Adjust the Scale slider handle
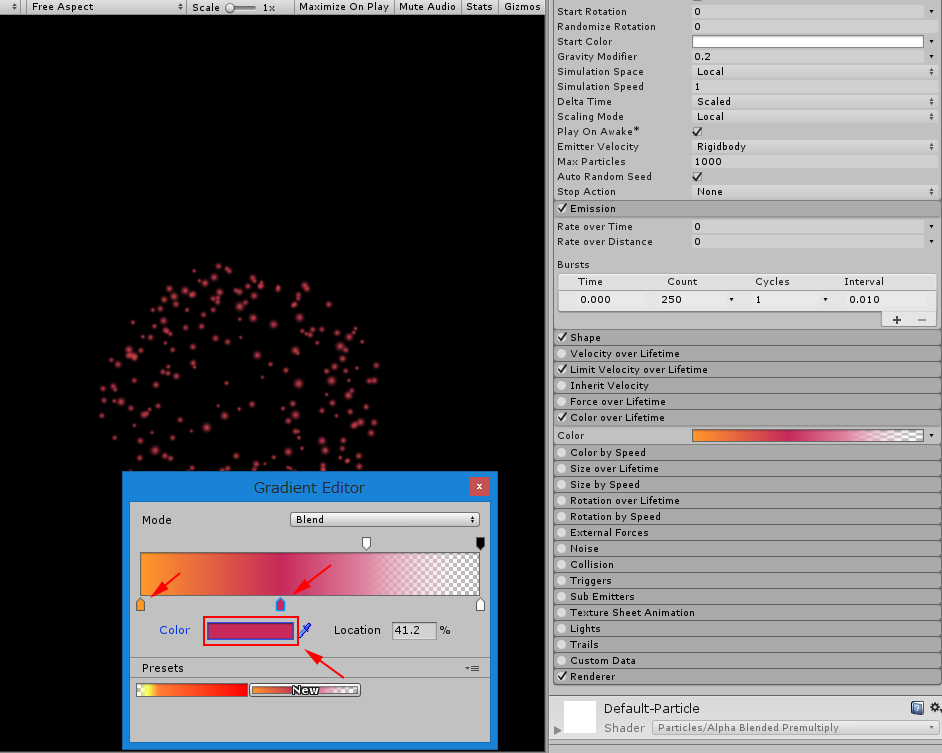 [230, 8]
